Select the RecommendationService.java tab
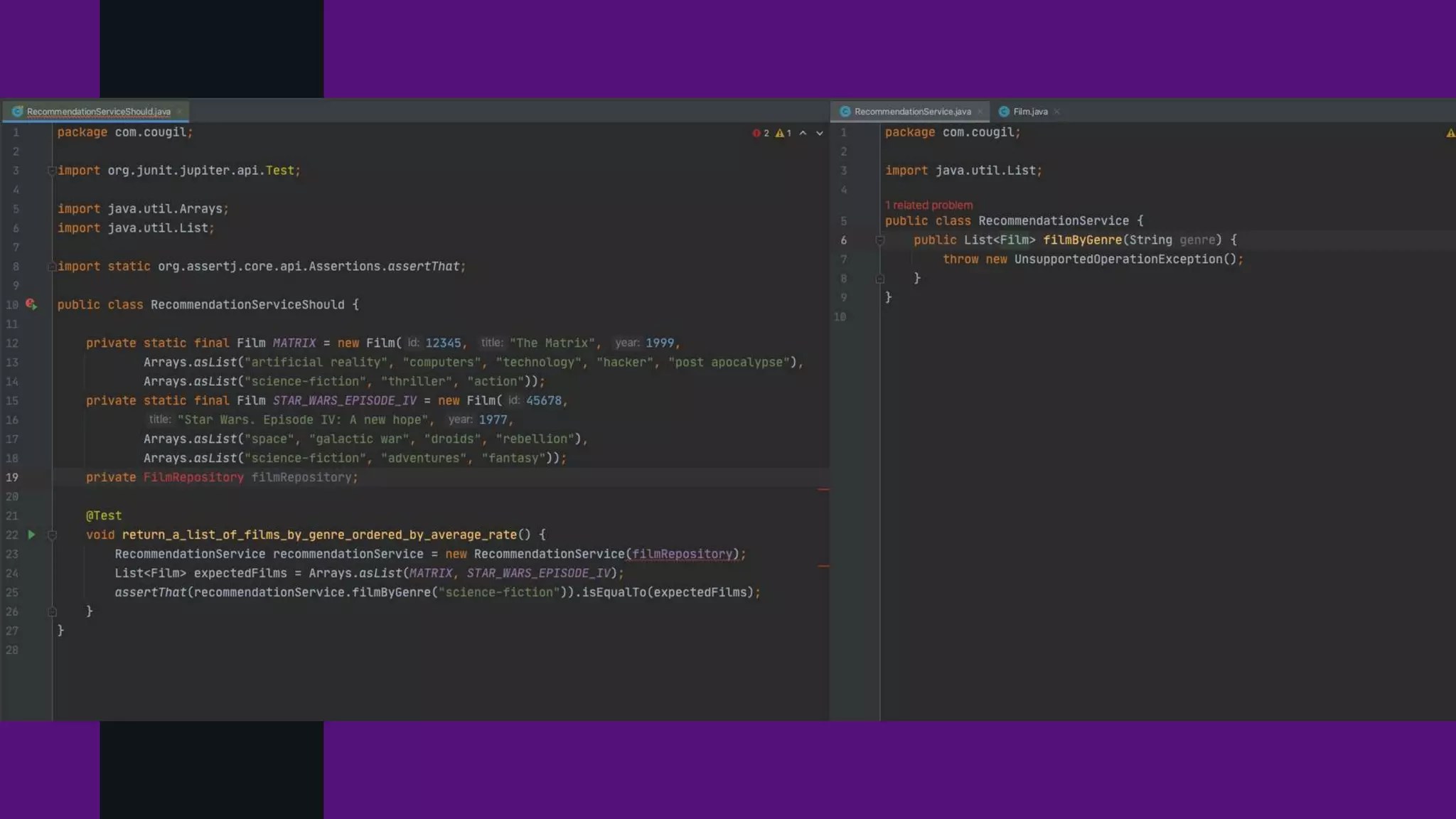The height and width of the screenshot is (819, 1456). point(912,112)
